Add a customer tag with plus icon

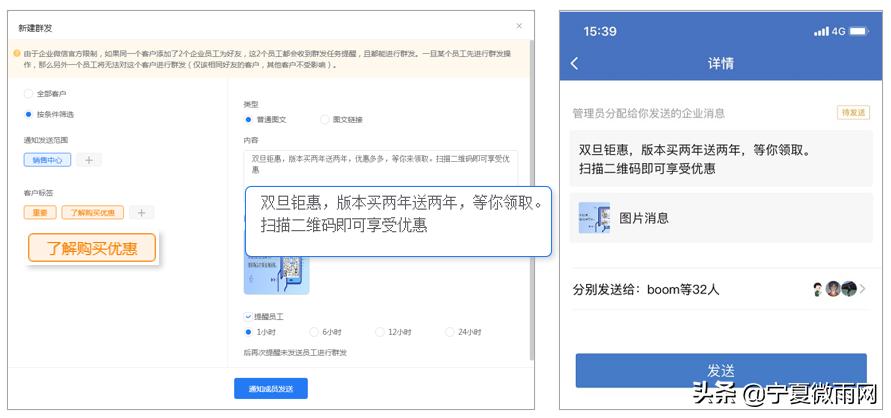[141, 213]
